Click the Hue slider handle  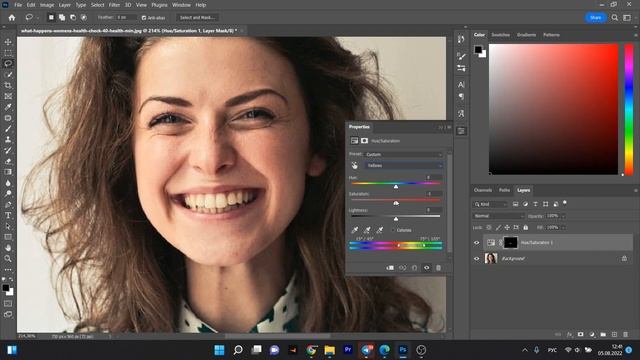point(396,187)
